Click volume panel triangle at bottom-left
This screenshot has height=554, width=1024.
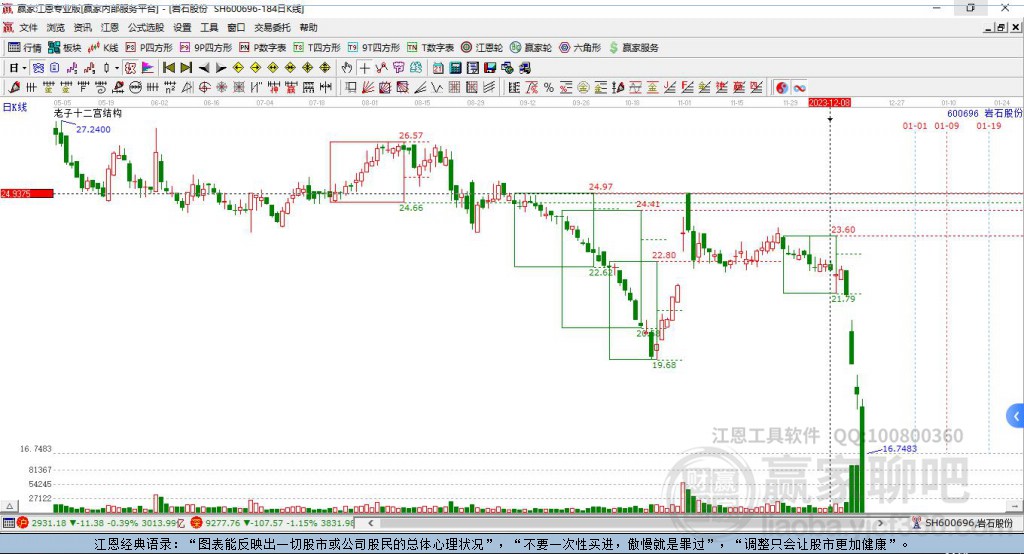point(9,506)
